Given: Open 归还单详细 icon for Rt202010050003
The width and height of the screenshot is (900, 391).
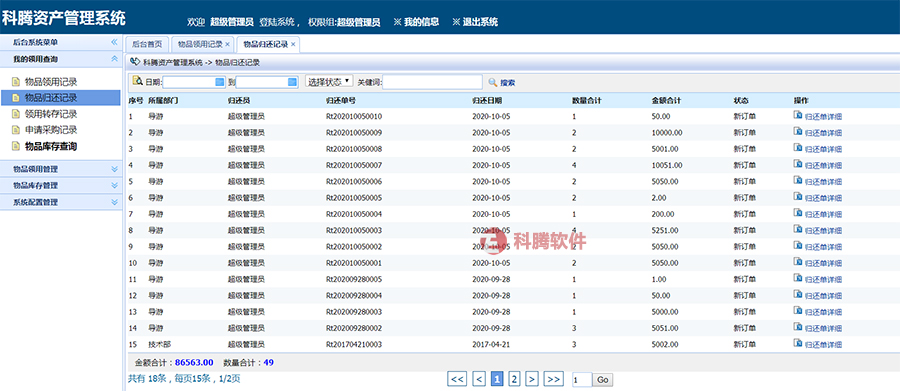Looking at the screenshot, I should coord(798,230).
